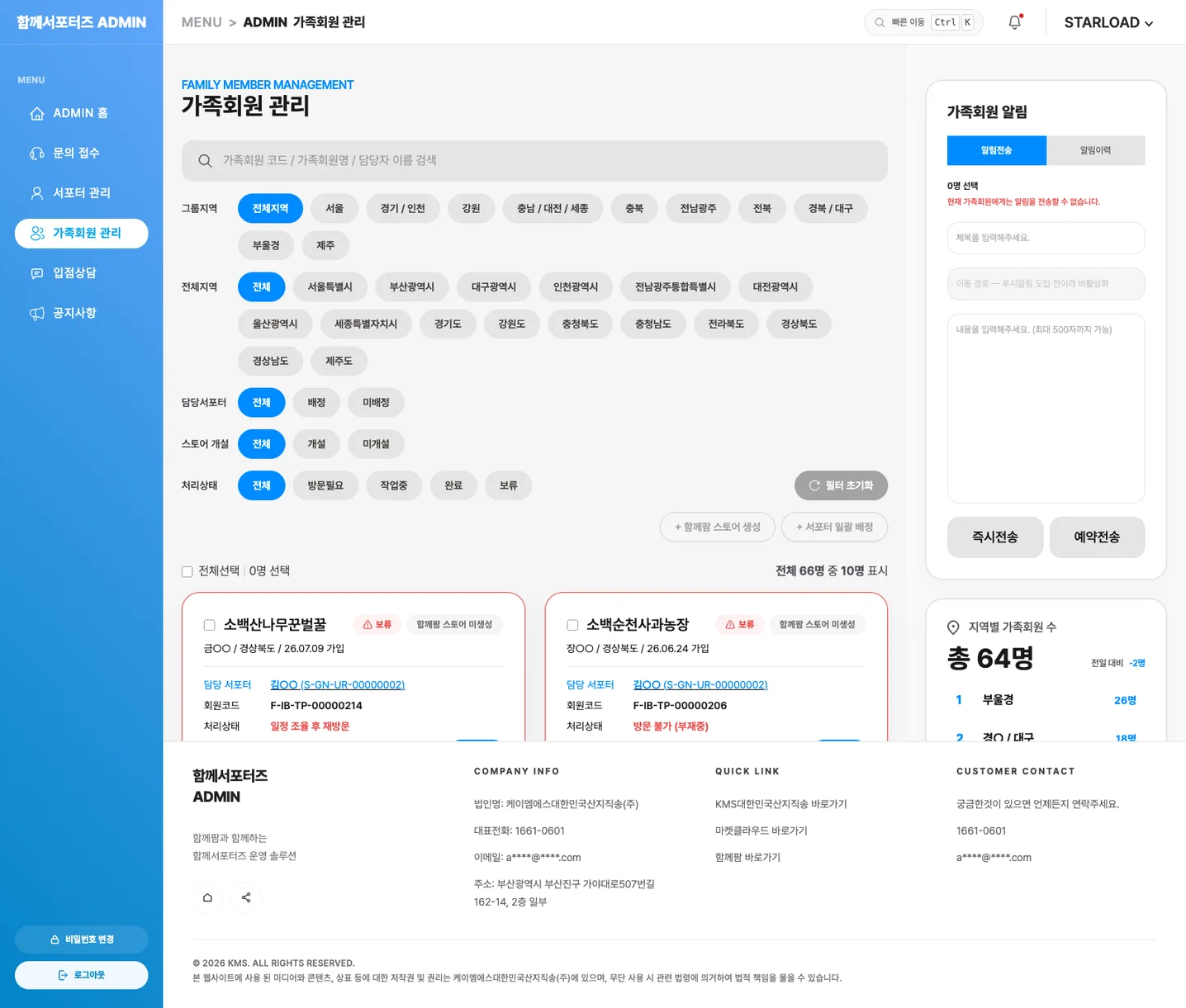1186x1008 pixels.
Task: Open supporter link 김OO on 소백산나무꾼벌꿀 card
Action: 338,685
